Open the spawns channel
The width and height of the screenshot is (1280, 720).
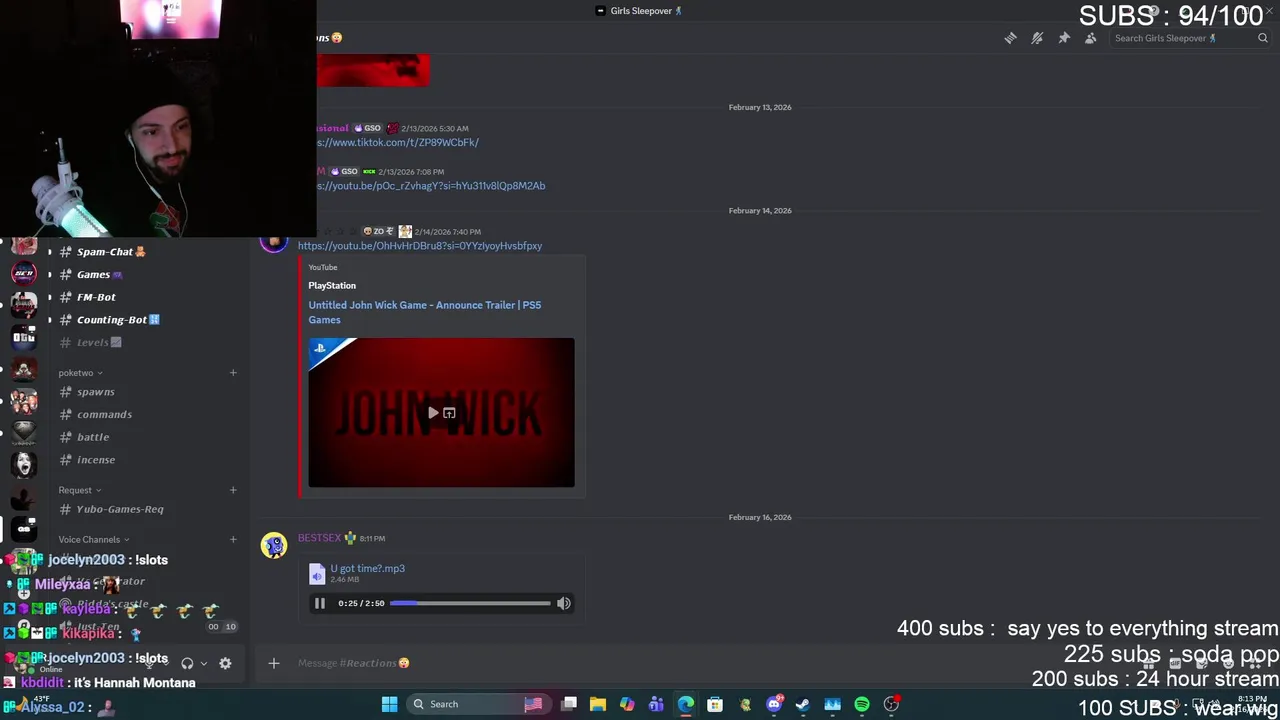click(96, 392)
